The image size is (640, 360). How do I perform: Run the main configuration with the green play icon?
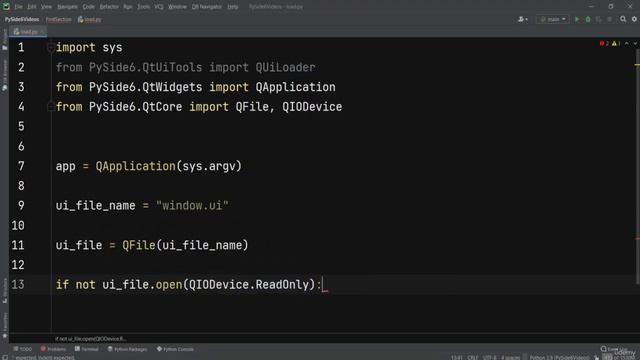click(x=577, y=19)
